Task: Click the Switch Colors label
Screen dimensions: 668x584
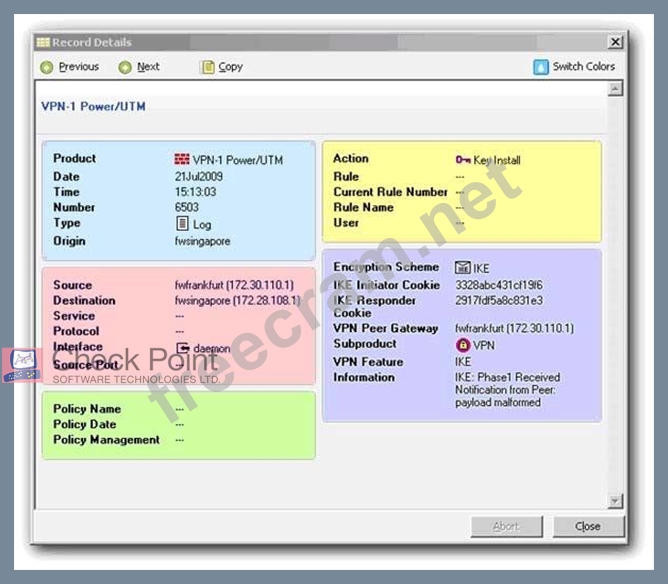Action: [584, 66]
